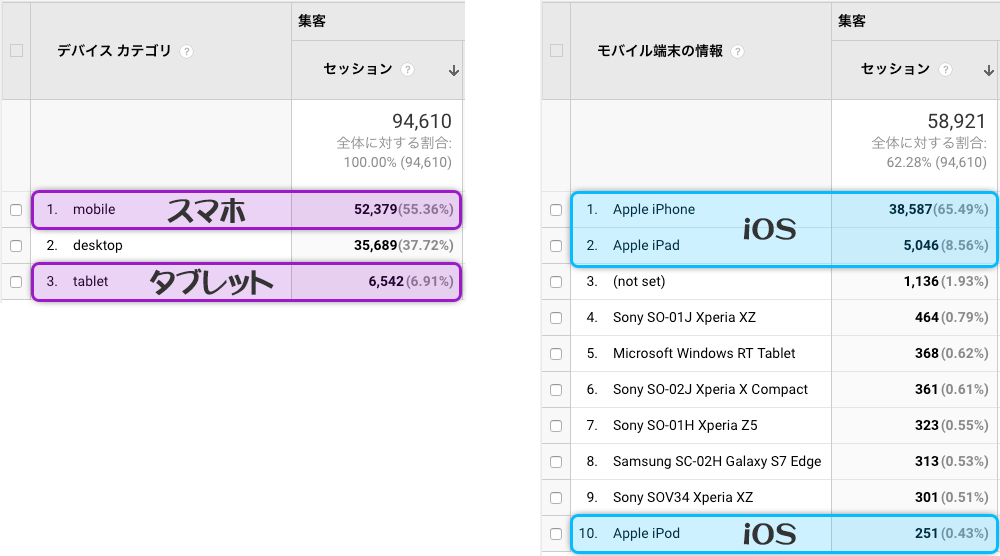Open the Microsoft Windows RT Tablet link
Screen dimensions: 1000x556
[704, 353]
